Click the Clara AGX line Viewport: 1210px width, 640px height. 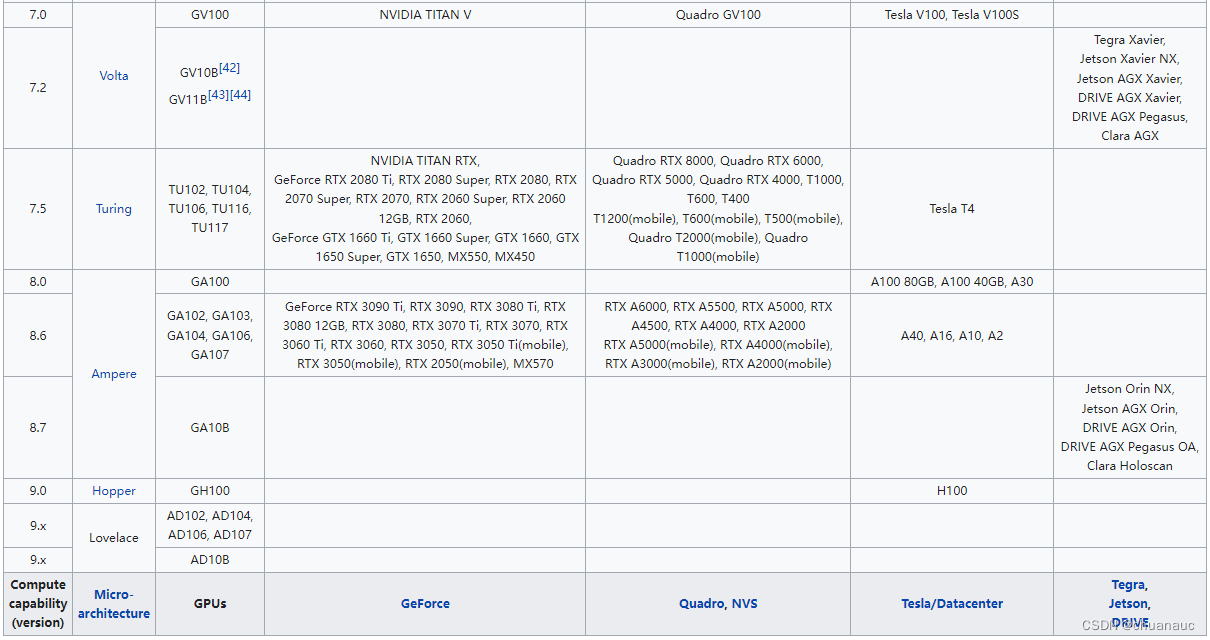1129,136
